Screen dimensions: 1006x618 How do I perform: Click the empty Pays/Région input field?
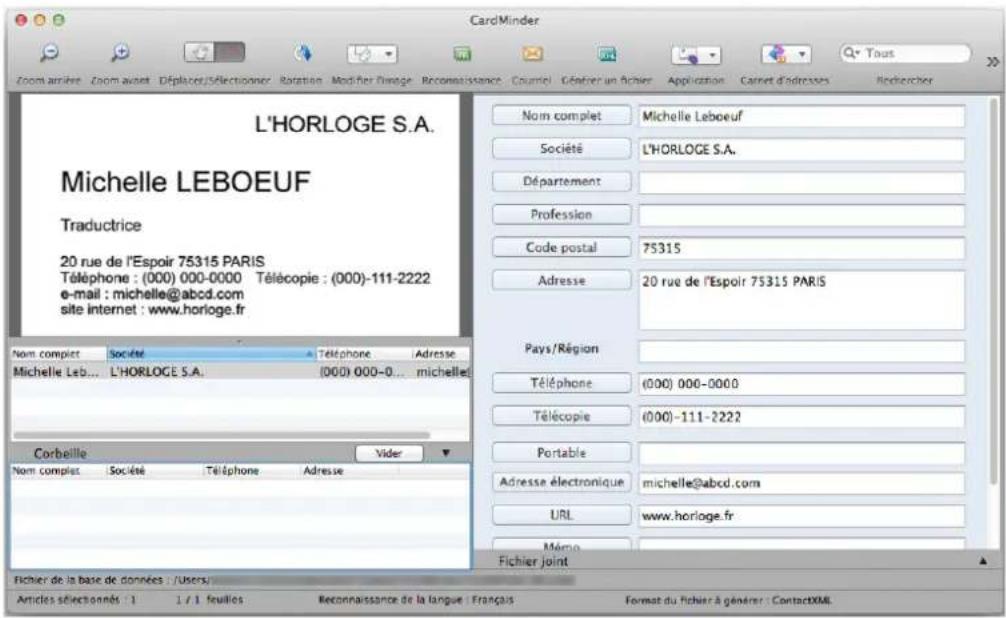pyautogui.click(x=801, y=350)
